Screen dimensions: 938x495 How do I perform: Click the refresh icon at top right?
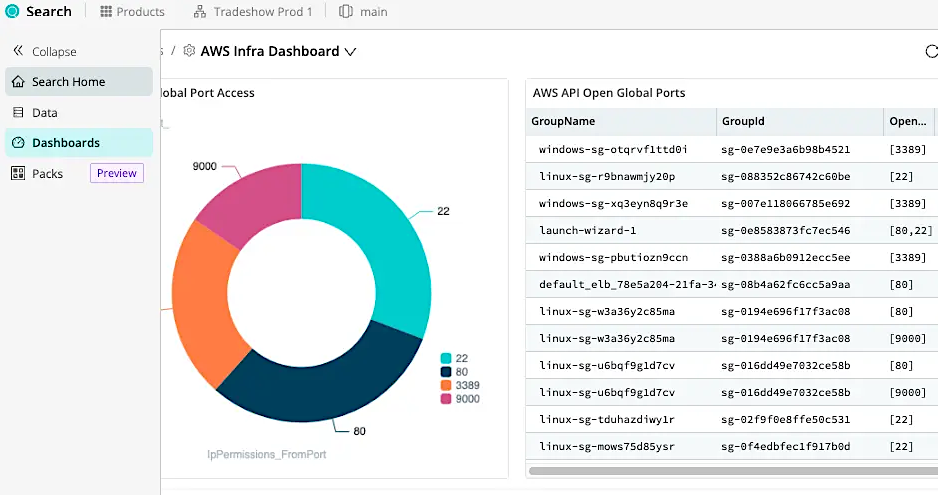(x=931, y=51)
